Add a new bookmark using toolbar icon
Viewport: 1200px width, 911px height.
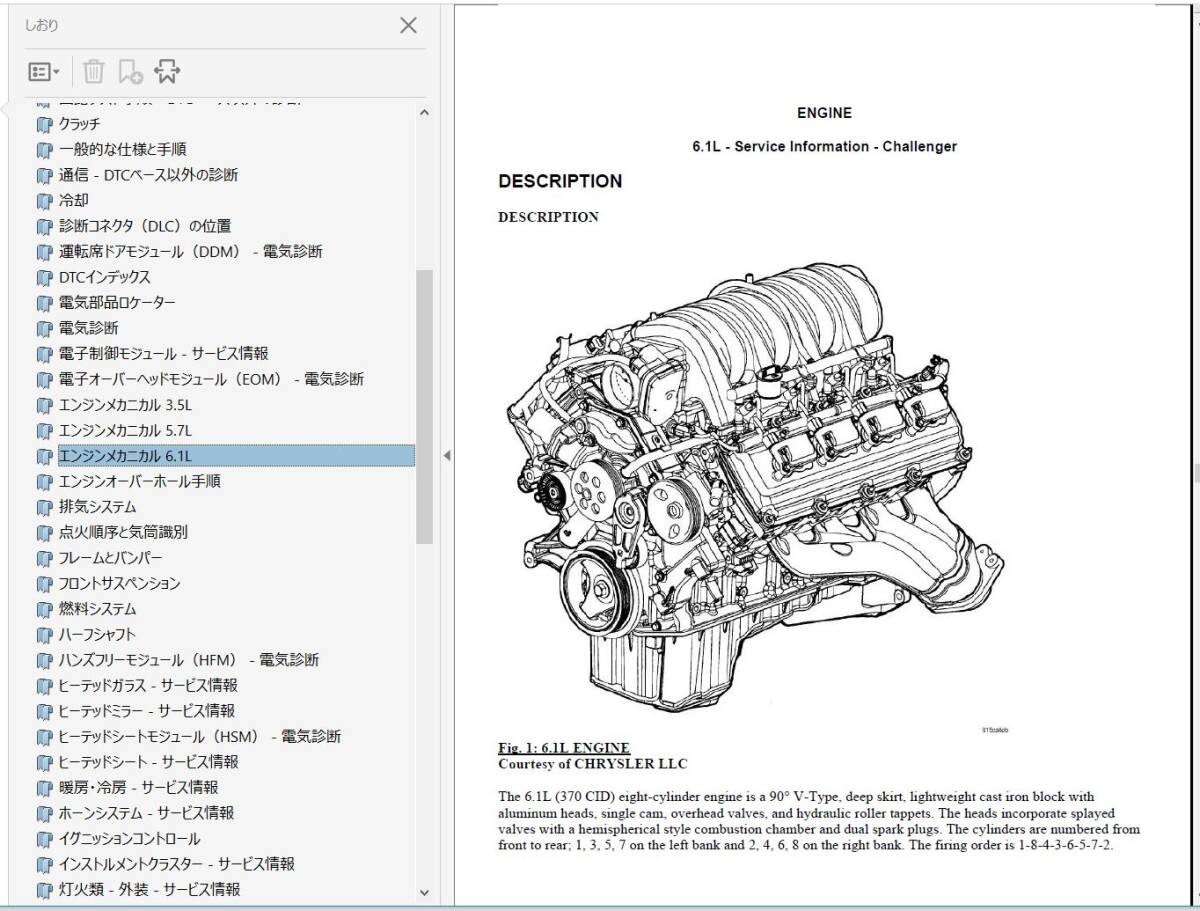pos(130,71)
